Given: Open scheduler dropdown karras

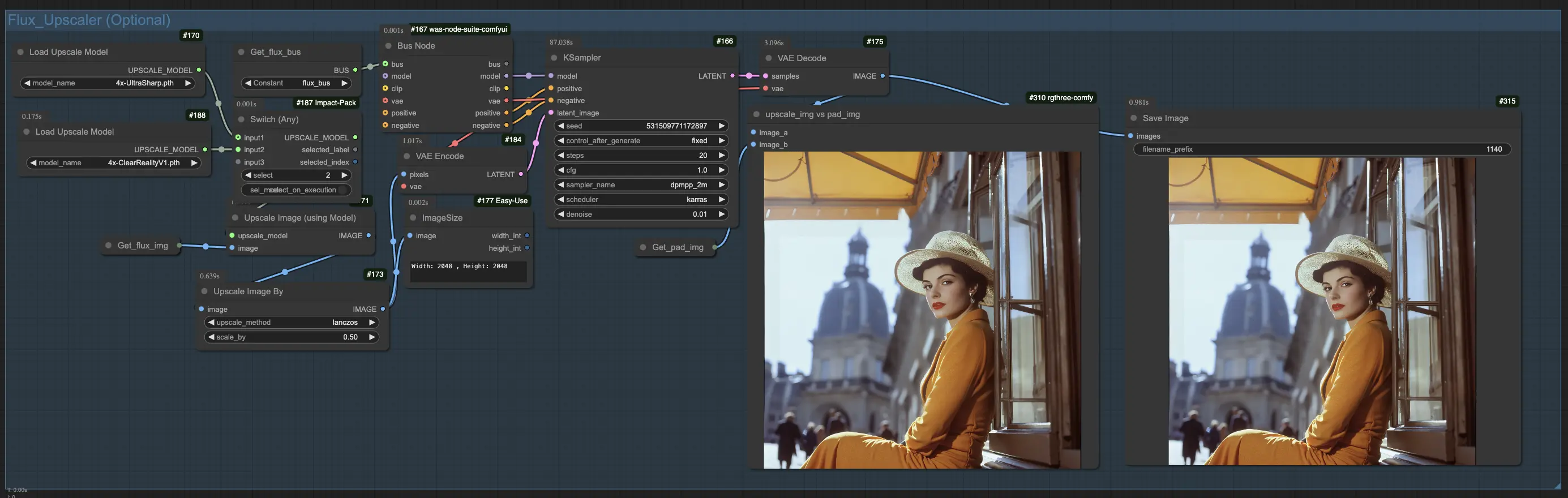Looking at the screenshot, I should (x=642, y=199).
